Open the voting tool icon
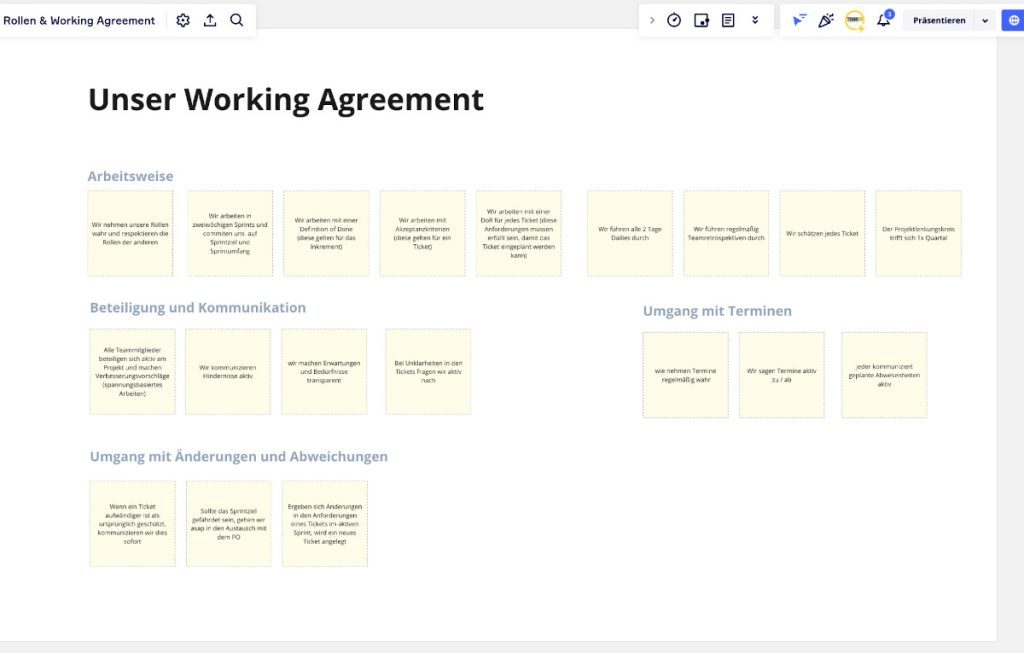The height and width of the screenshot is (653, 1024). pos(701,20)
